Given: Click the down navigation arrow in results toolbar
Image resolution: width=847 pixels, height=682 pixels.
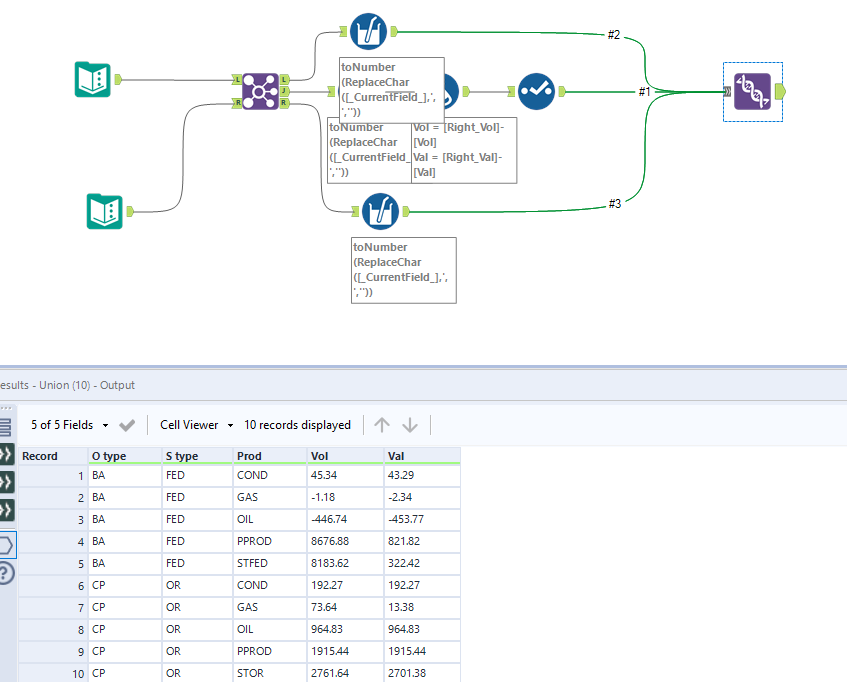Looking at the screenshot, I should 410,424.
